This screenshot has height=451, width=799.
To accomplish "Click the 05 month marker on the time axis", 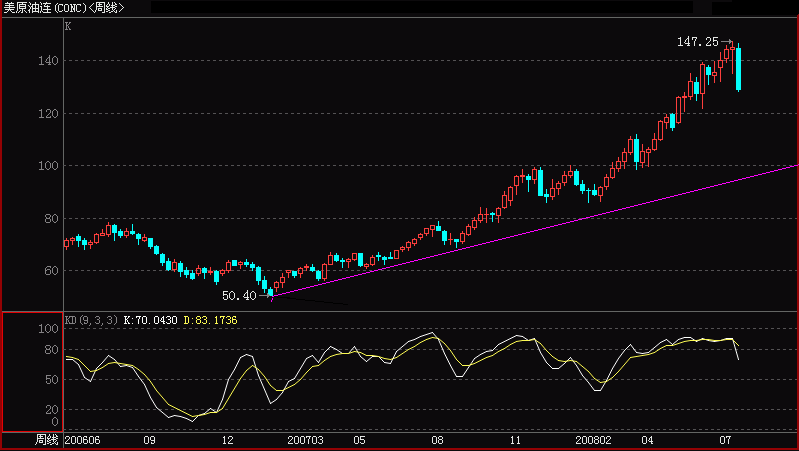I will (359, 440).
